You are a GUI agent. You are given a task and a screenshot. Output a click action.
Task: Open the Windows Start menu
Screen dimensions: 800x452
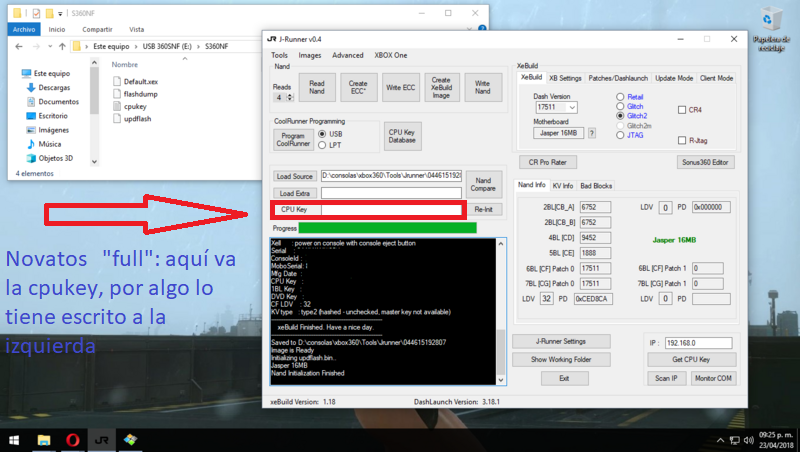point(14,440)
